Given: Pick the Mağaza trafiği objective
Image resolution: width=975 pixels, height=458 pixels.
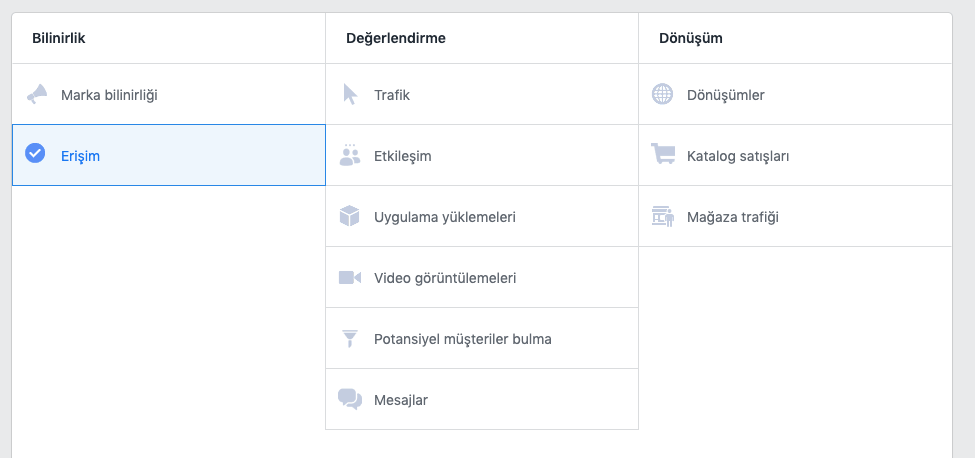Looking at the screenshot, I should [x=795, y=216].
